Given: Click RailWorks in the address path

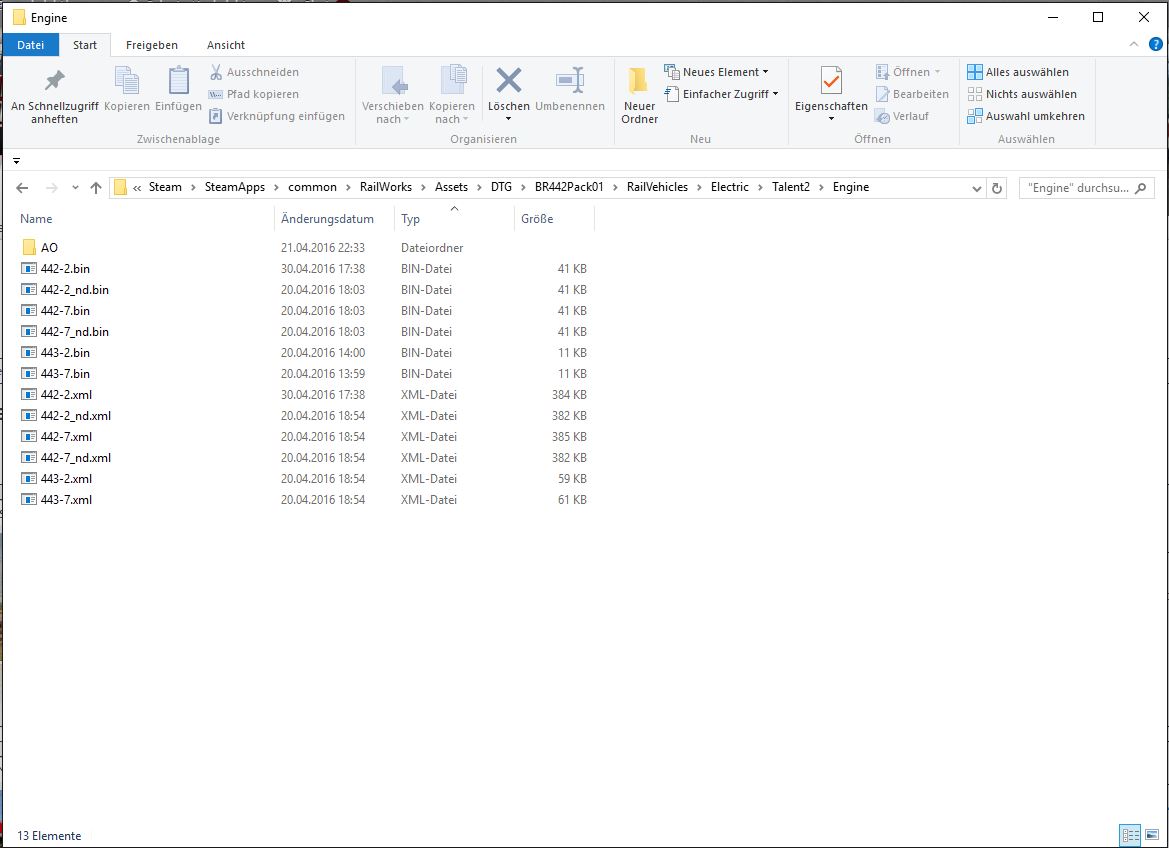Looking at the screenshot, I should click(x=385, y=187).
